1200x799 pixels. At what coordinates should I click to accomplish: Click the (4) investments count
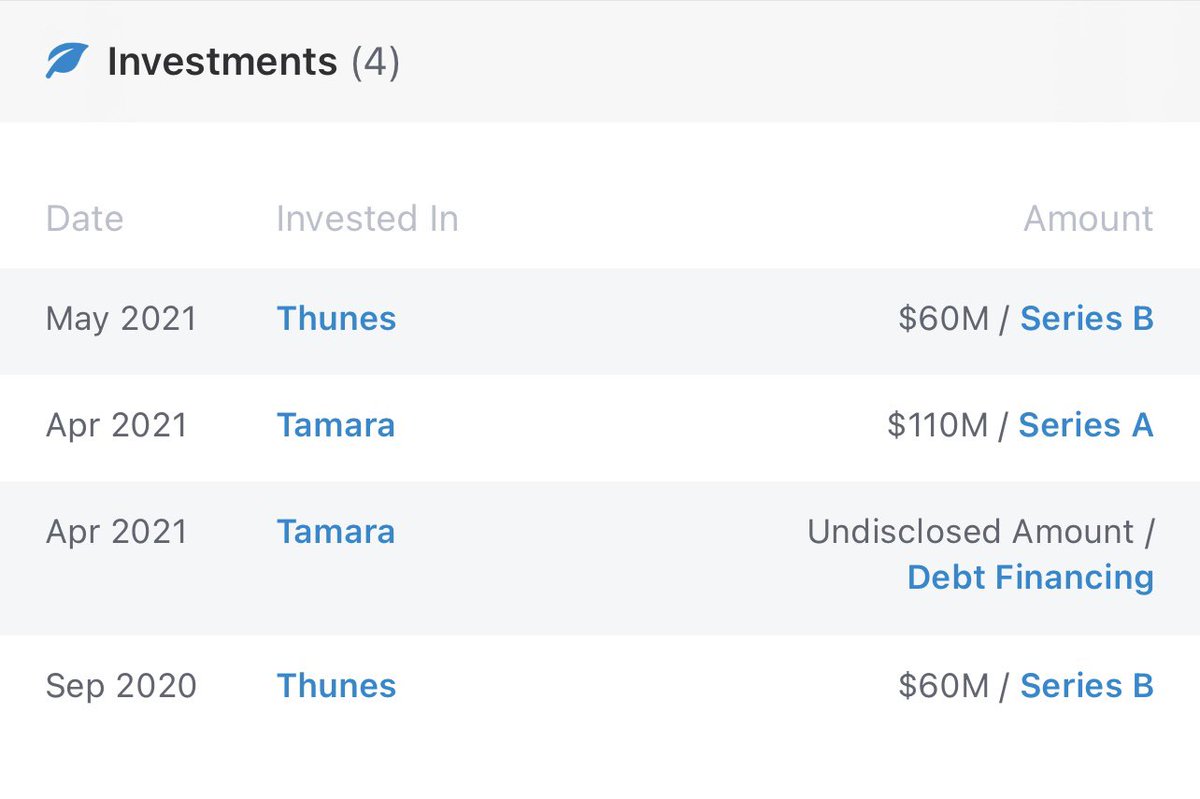point(375,62)
